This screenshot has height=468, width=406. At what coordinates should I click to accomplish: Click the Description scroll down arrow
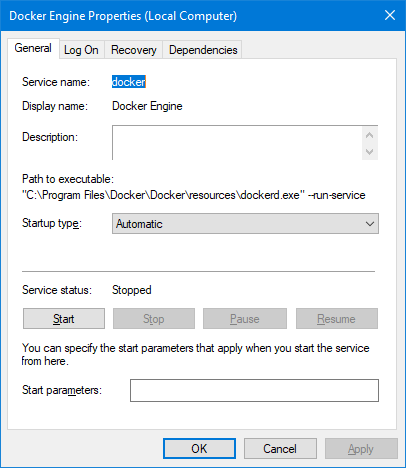click(x=369, y=152)
